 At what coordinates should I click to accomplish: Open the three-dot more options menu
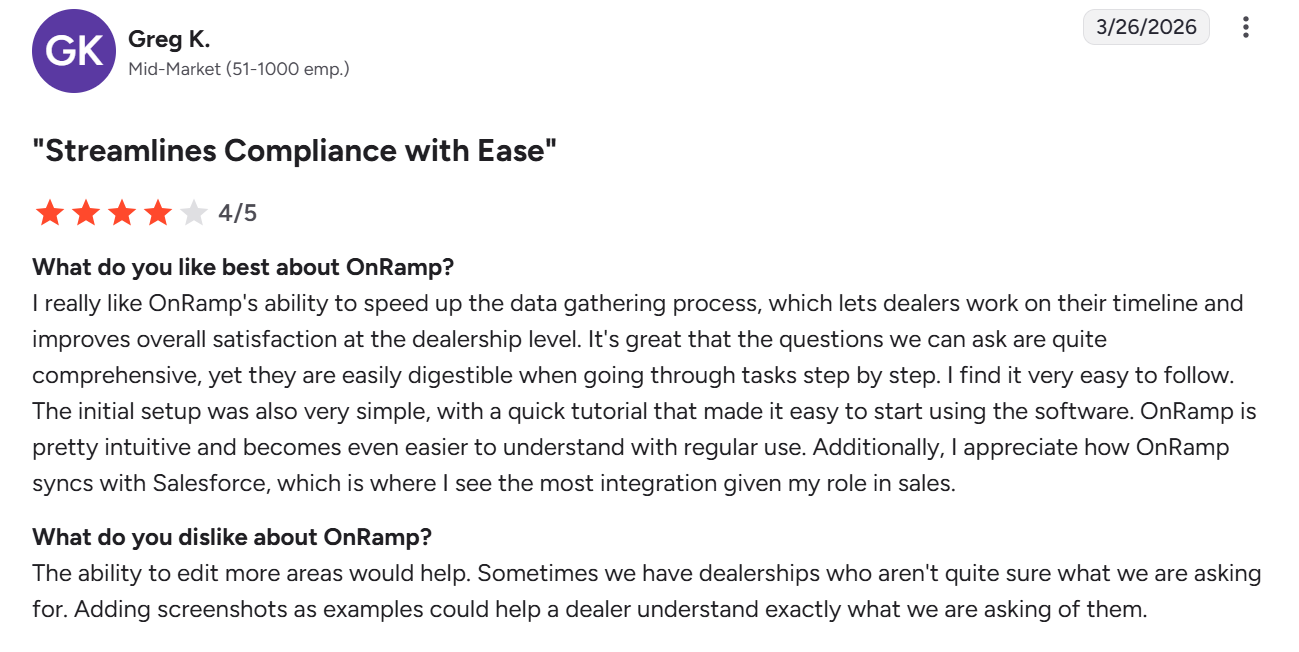tap(1245, 28)
